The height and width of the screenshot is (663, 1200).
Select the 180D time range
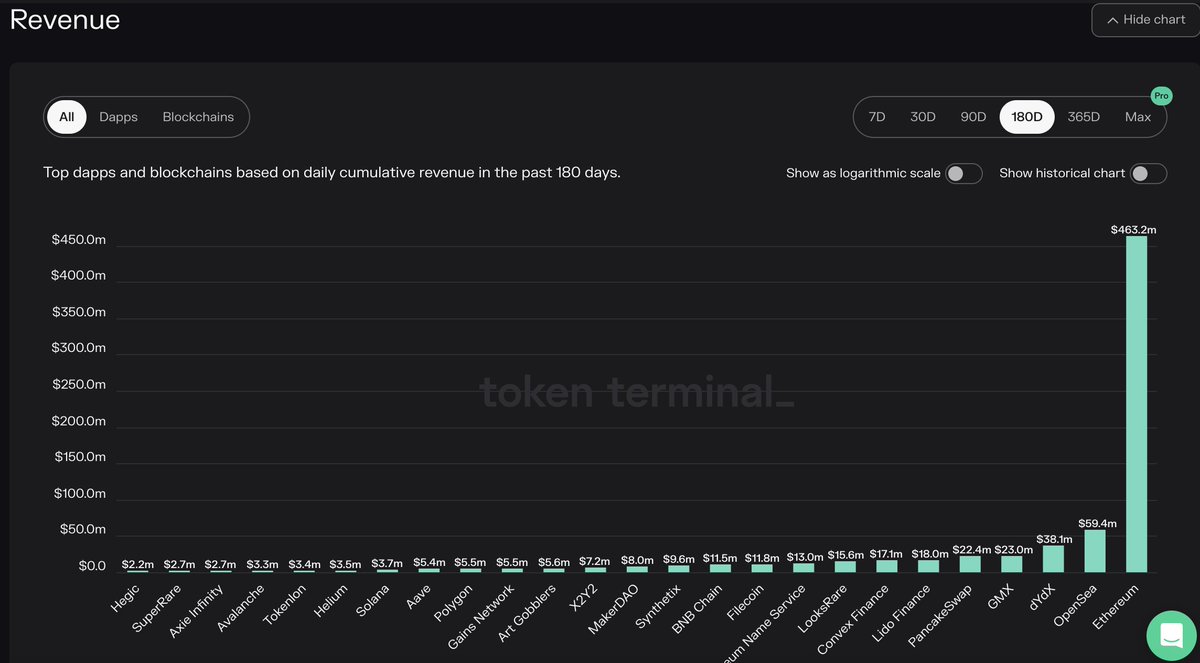(x=1027, y=117)
